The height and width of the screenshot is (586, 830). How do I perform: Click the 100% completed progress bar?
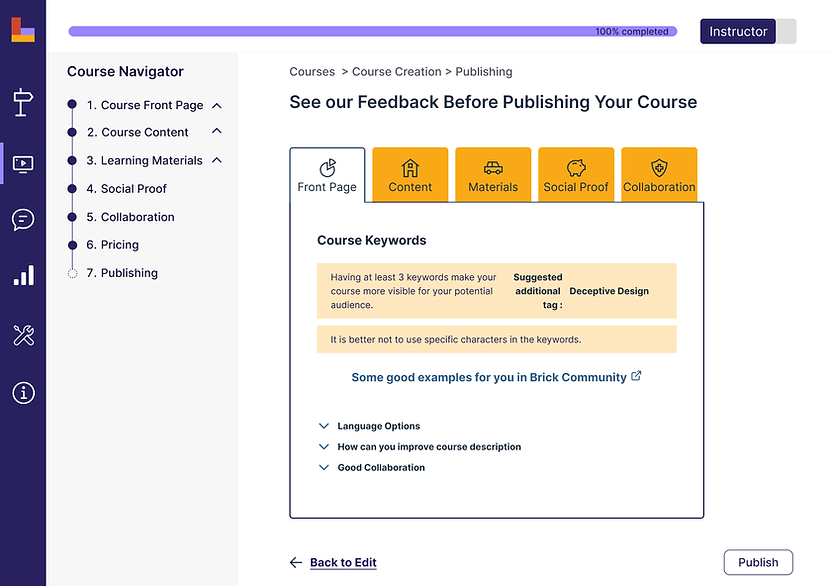373,31
